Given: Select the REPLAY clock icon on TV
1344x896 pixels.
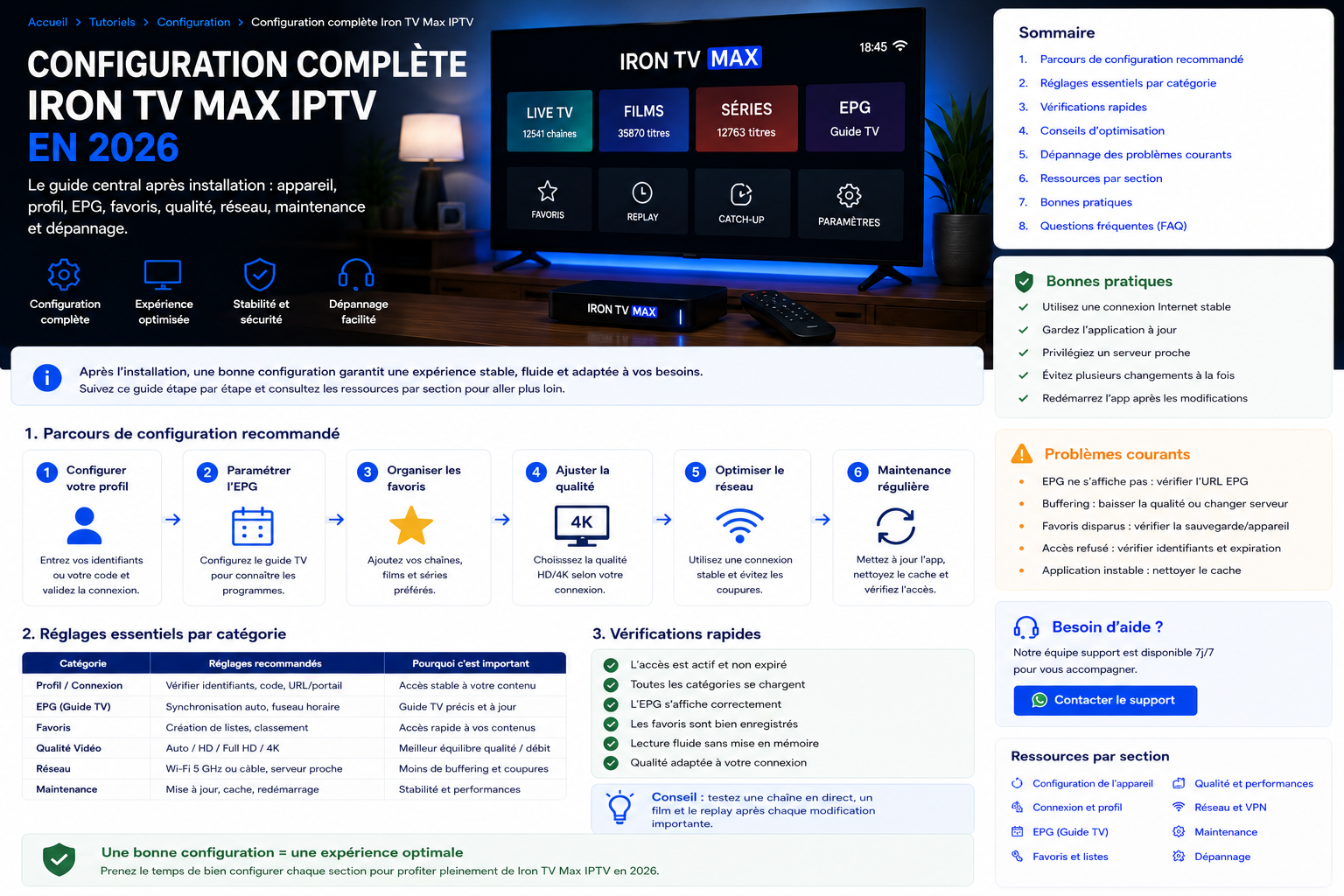Looking at the screenshot, I should [642, 192].
